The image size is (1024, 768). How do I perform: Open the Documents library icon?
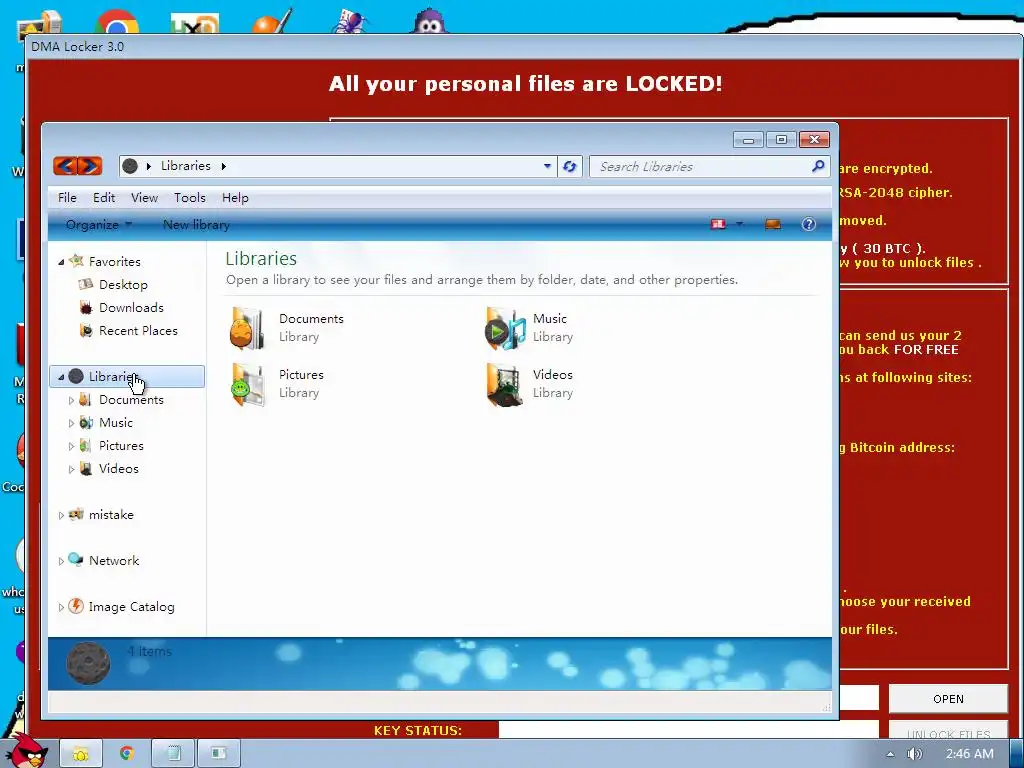click(248, 328)
